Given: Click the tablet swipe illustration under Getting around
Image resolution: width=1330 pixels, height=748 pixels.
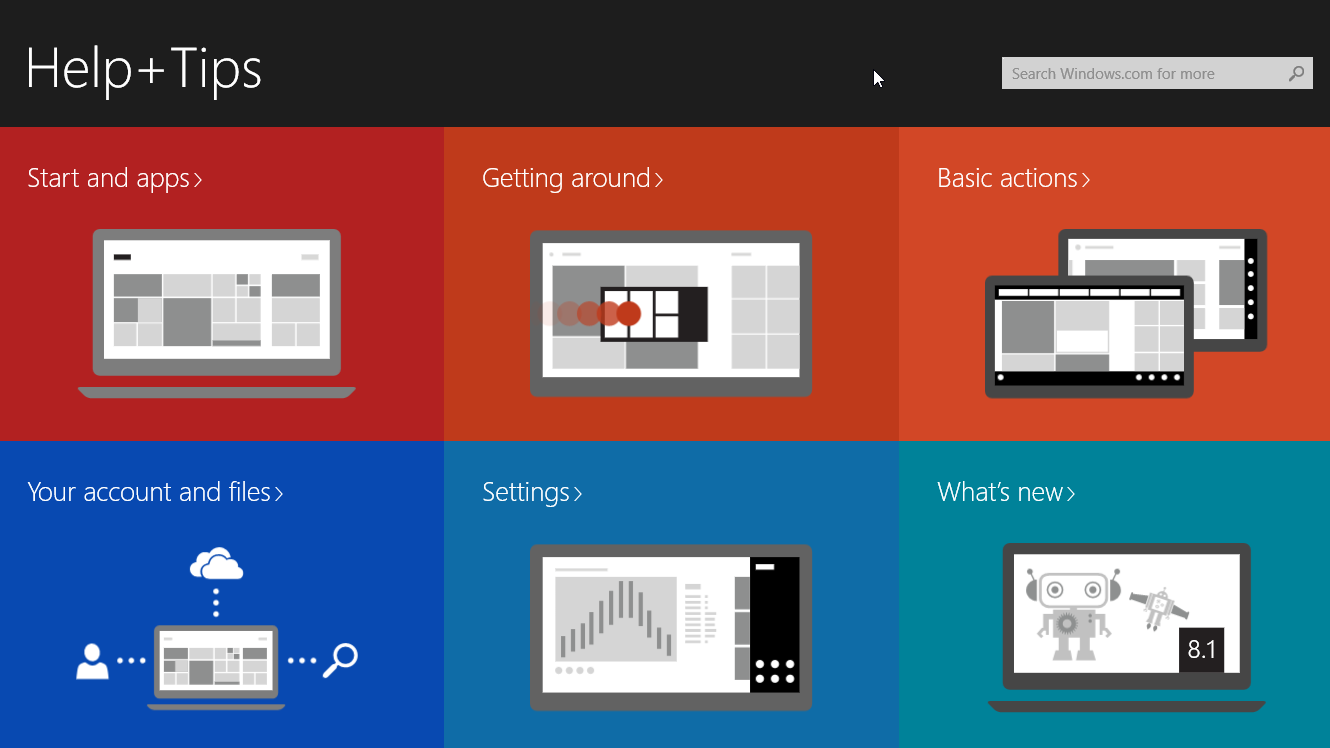Looking at the screenshot, I should pyautogui.click(x=670, y=313).
